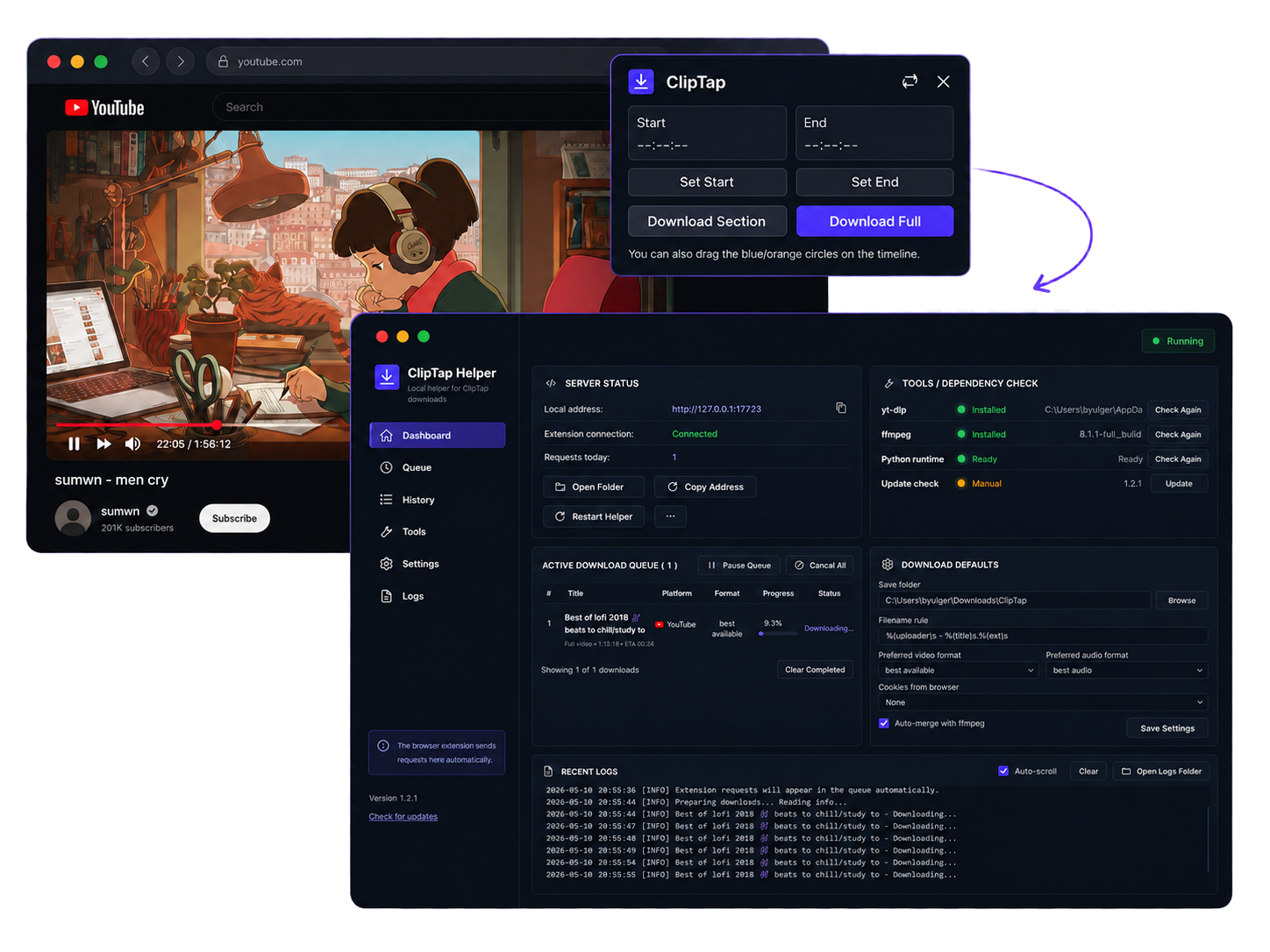Image resolution: width=1270 pixels, height=952 pixels.
Task: Click the Set Start button
Action: click(707, 182)
